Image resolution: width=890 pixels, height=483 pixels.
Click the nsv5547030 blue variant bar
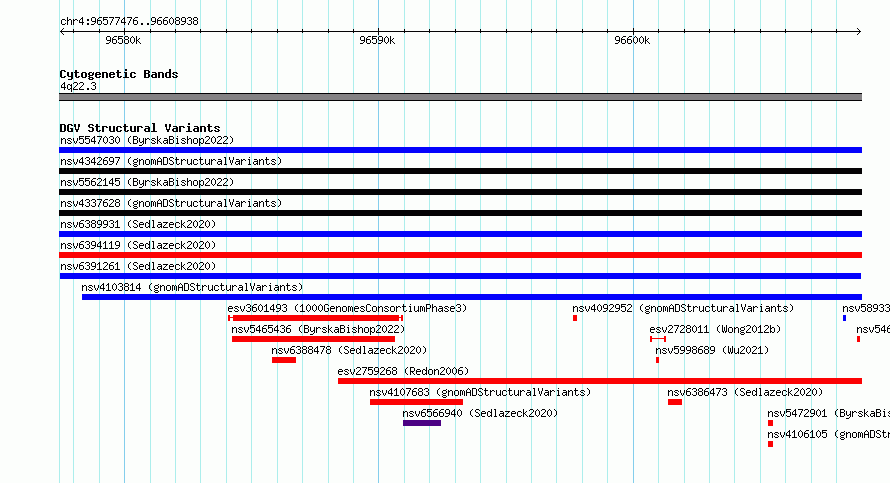tap(460, 150)
